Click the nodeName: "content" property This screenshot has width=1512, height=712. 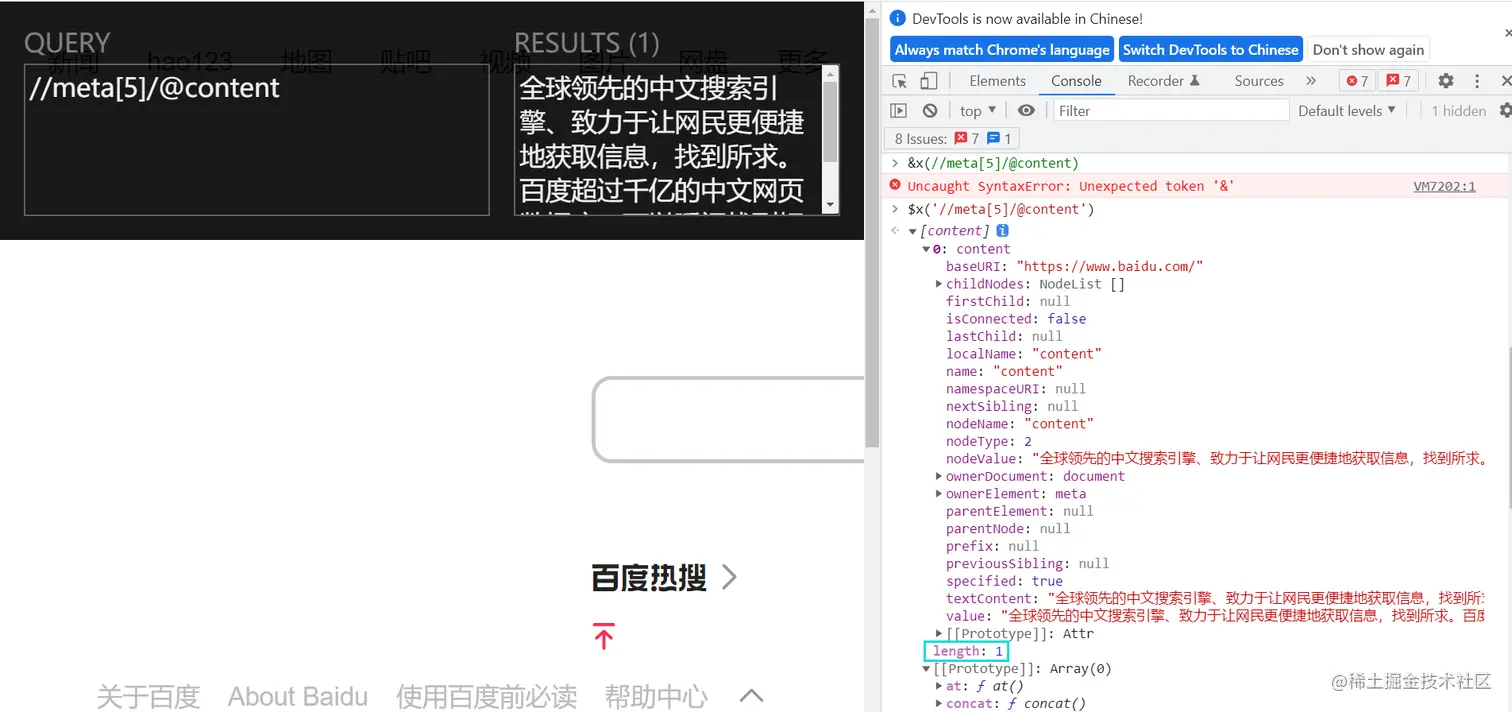point(1020,424)
